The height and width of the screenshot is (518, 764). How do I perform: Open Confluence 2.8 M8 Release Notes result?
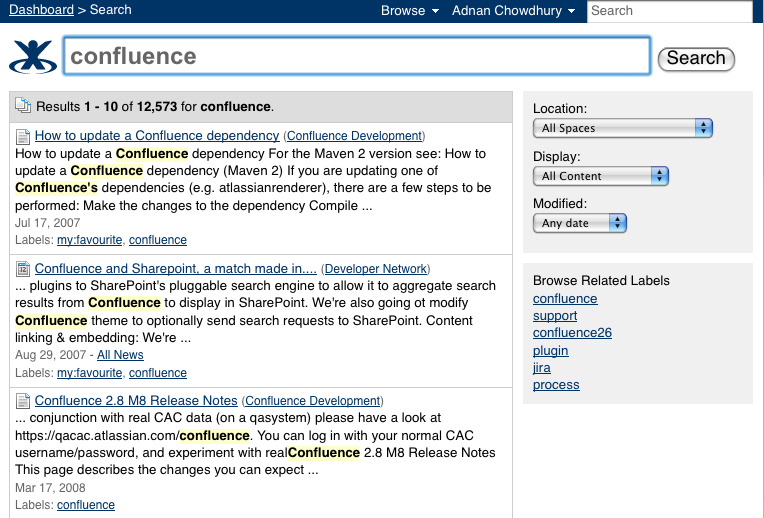[x=136, y=401]
